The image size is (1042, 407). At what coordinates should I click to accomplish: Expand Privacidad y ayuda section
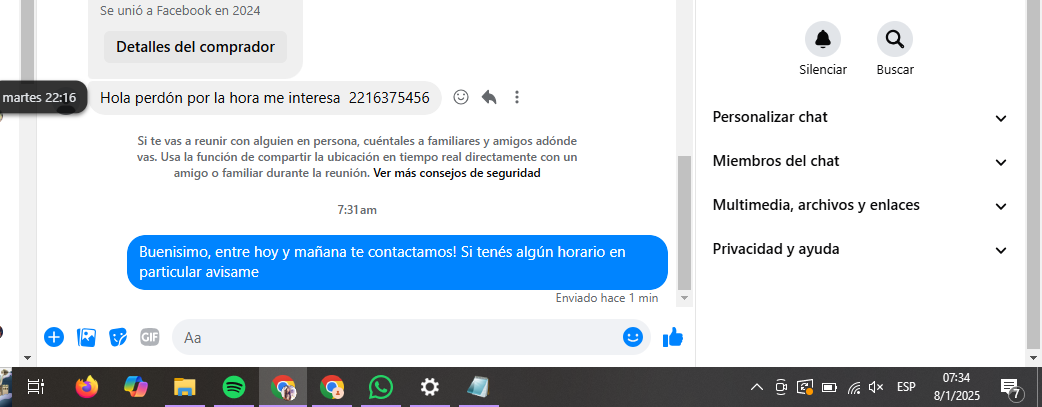[860, 250]
